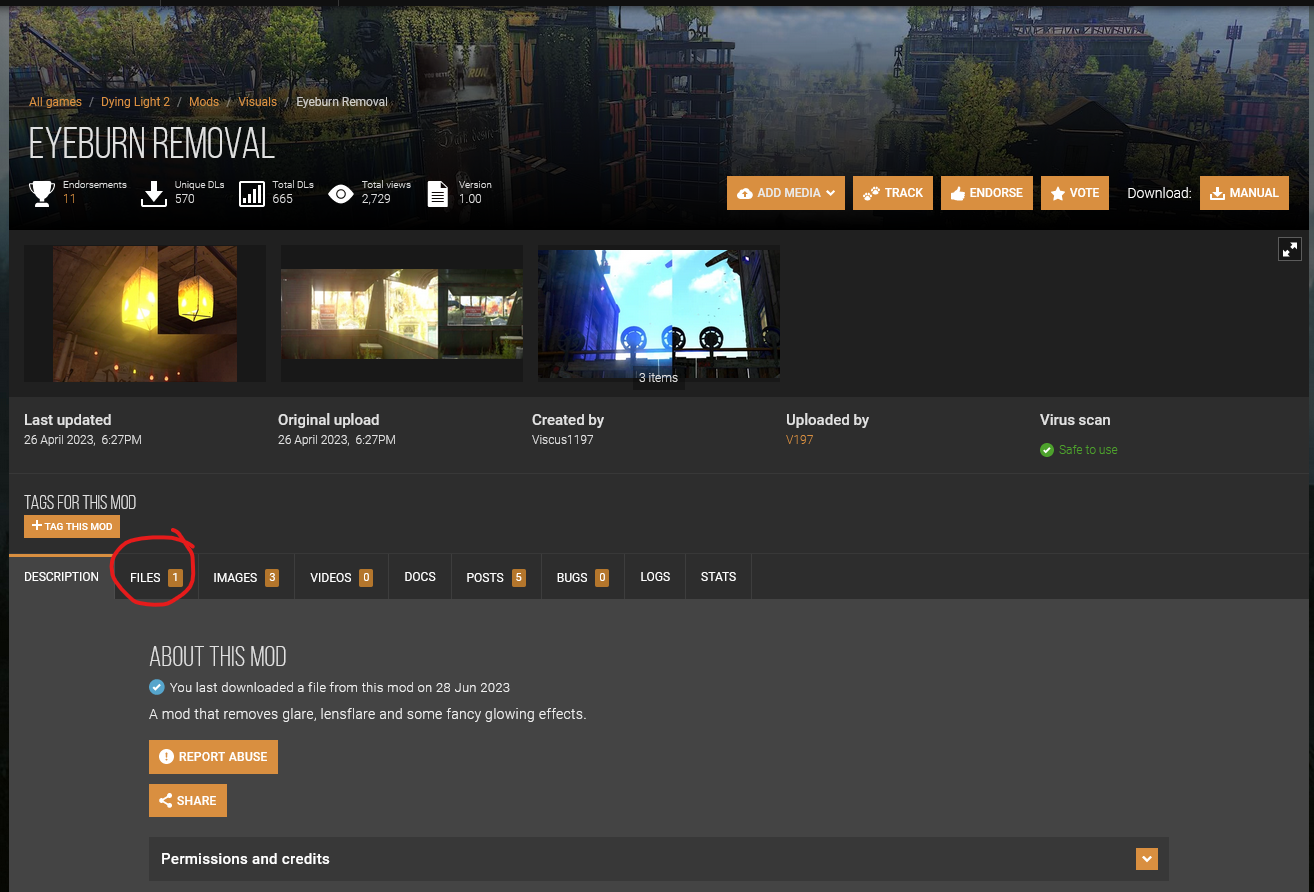Image resolution: width=1314 pixels, height=892 pixels.
Task: Open the Bugs tab
Action: (583, 577)
